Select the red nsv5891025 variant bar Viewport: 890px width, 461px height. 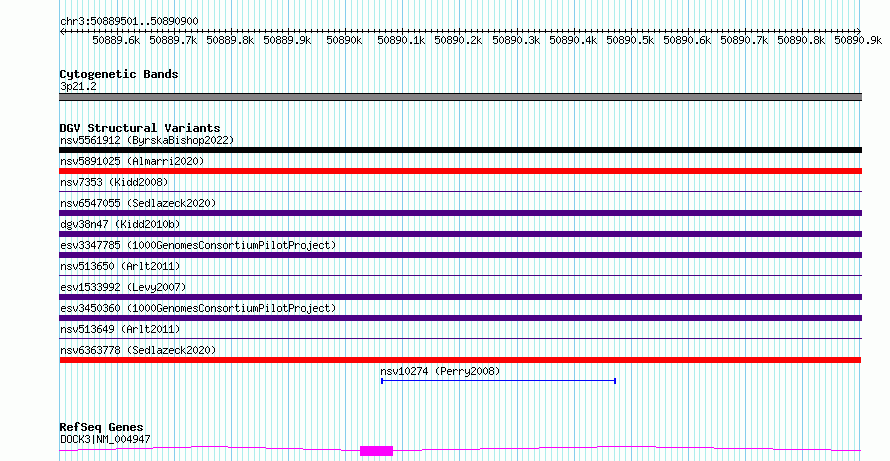(460, 171)
